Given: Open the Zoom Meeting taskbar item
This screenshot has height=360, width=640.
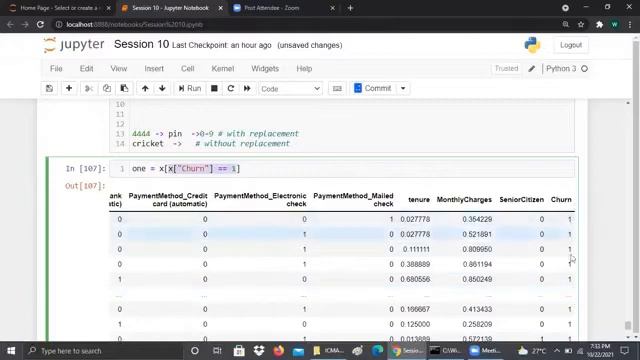Looking at the screenshot, I should click(485, 351).
